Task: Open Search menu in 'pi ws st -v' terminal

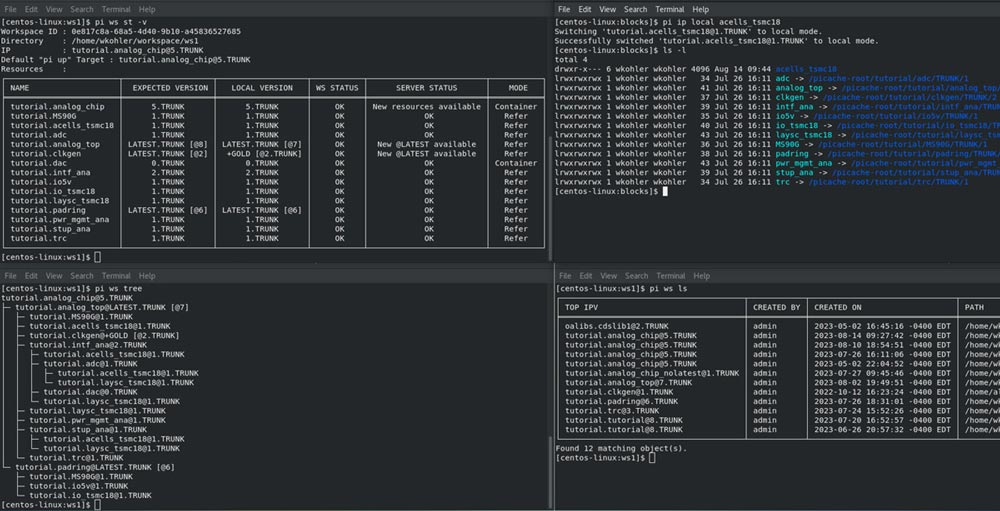Action: point(82,10)
